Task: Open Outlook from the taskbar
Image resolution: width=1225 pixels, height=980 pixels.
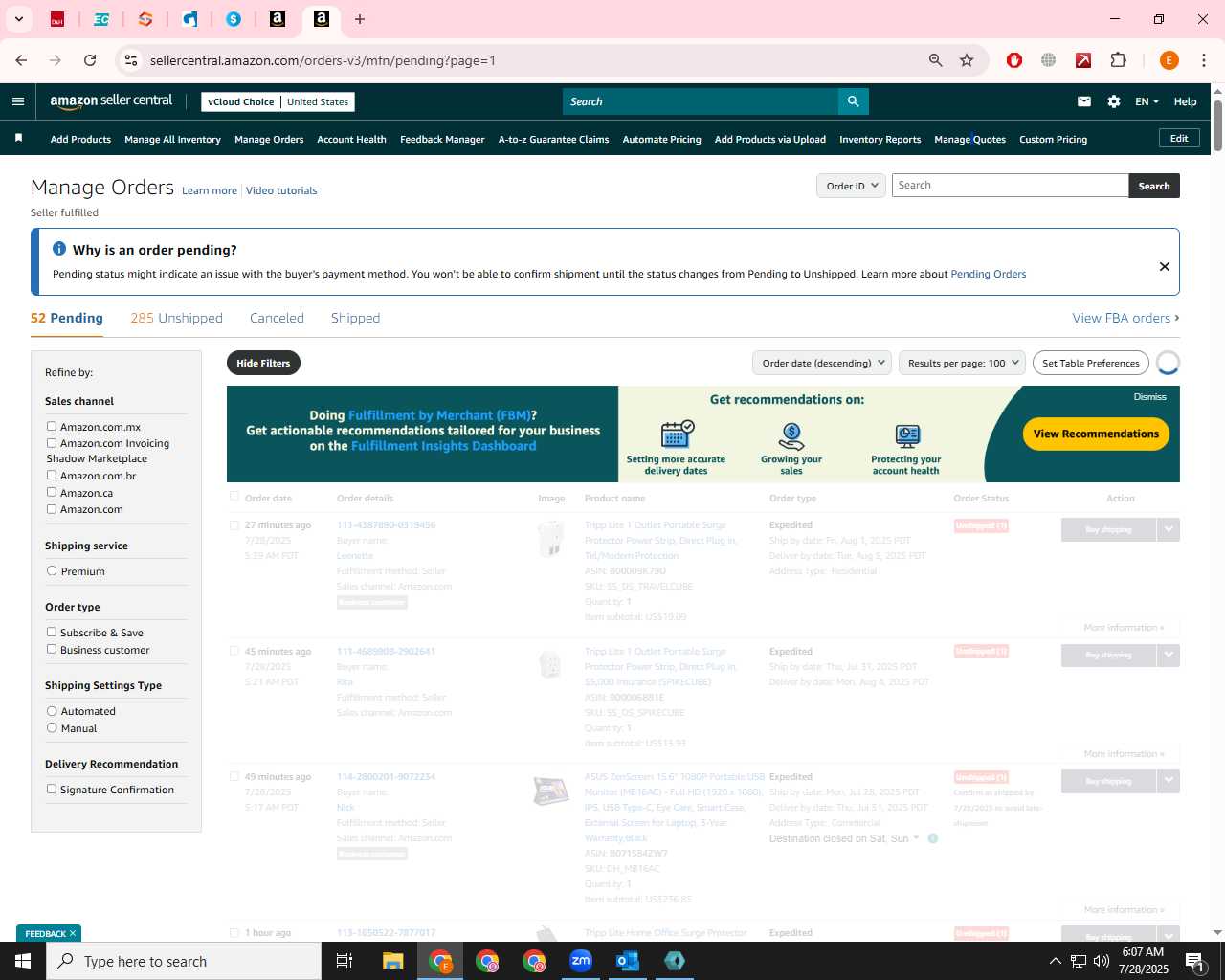Action: coord(628,961)
